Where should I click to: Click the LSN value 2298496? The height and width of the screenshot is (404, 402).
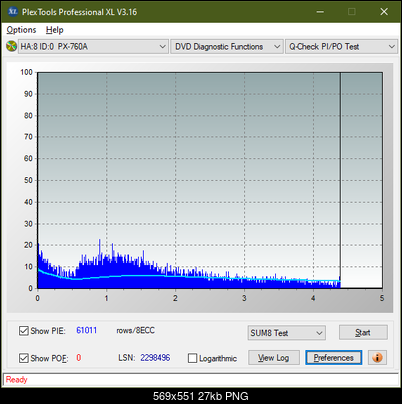[155, 358]
